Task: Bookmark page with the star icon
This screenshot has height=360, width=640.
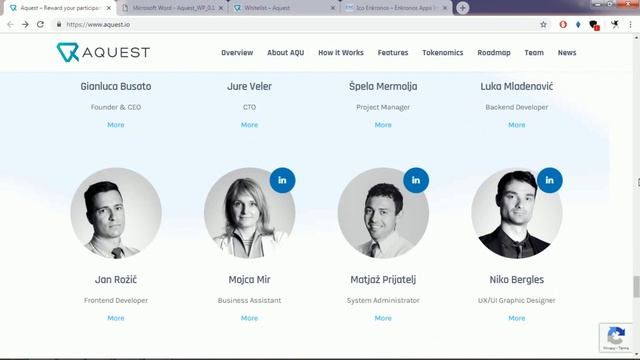Action: [x=543, y=24]
